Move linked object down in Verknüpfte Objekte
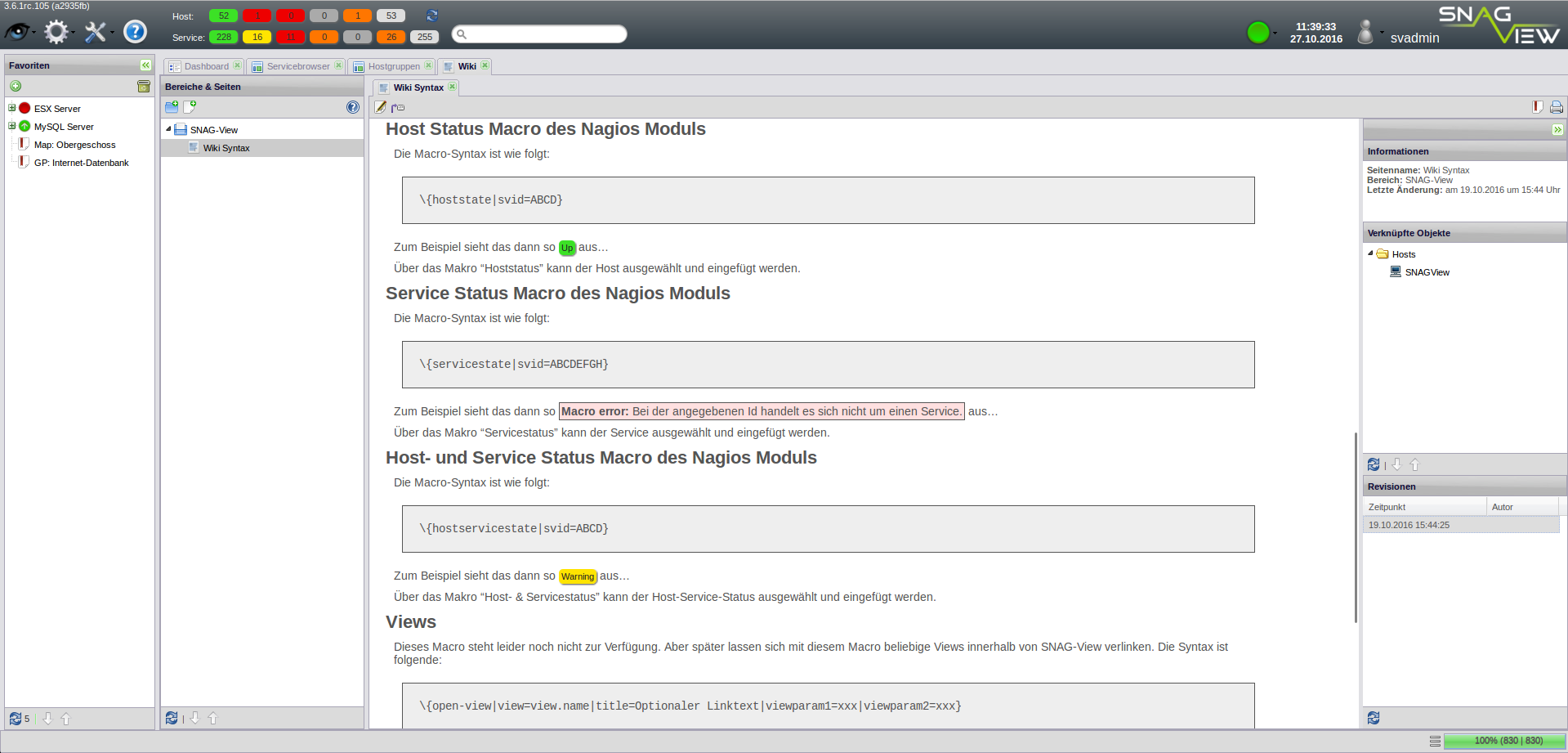Image resolution: width=1568 pixels, height=753 pixels. [1396, 464]
